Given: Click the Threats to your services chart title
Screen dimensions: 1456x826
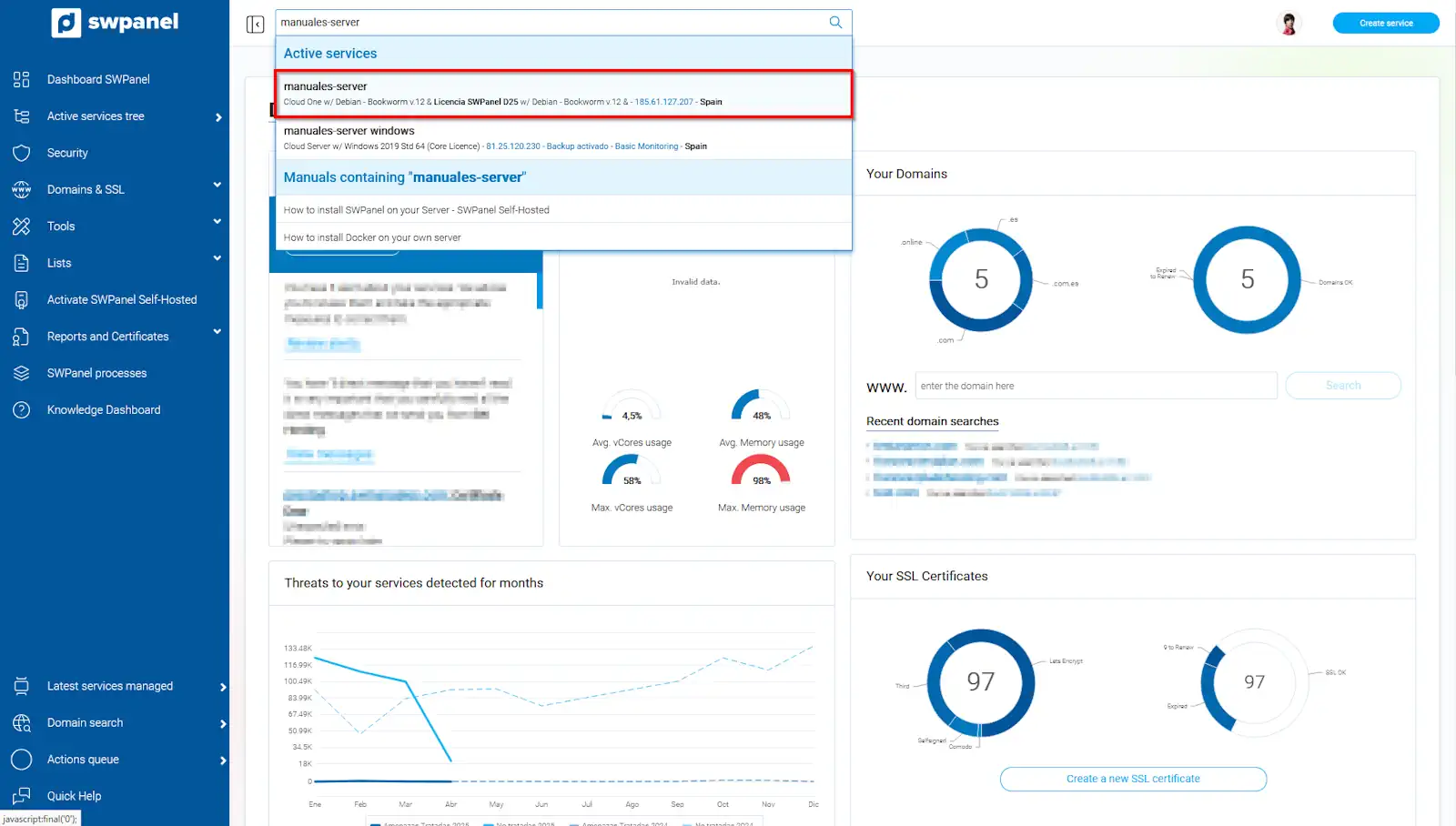Looking at the screenshot, I should click(x=414, y=583).
